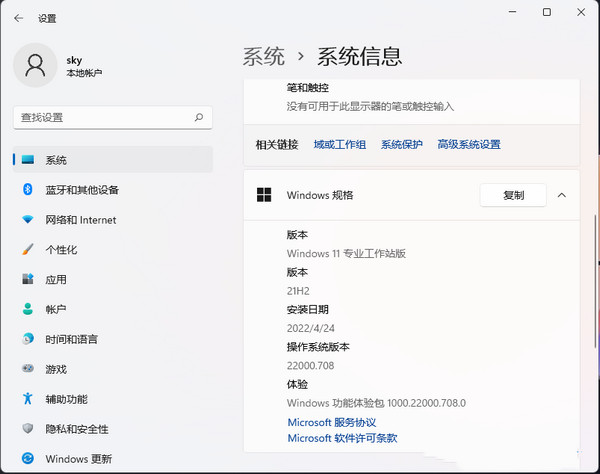Open the 系统保护 link

coord(401,144)
